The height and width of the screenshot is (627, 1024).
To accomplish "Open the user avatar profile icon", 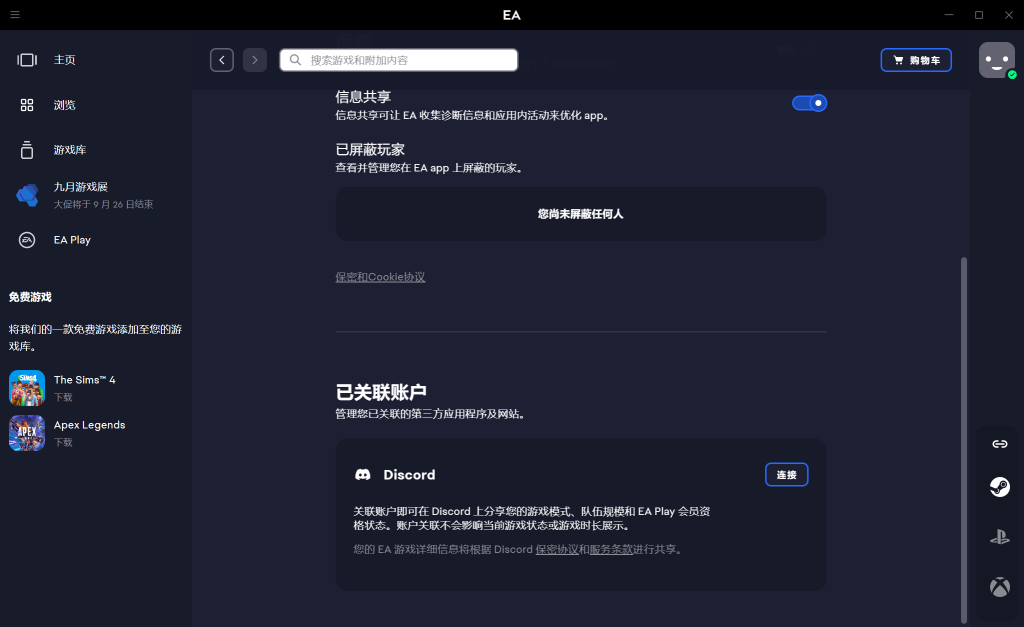I will click(x=997, y=60).
